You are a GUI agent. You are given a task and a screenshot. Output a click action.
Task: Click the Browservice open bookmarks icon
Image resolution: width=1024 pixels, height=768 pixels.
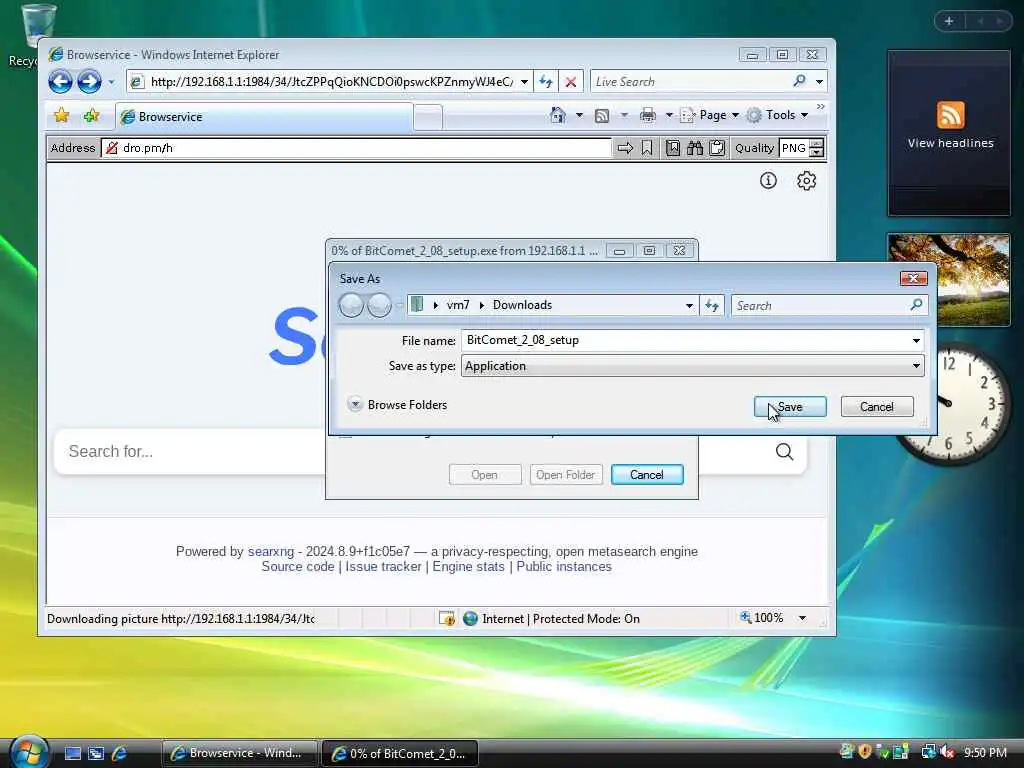(673, 148)
